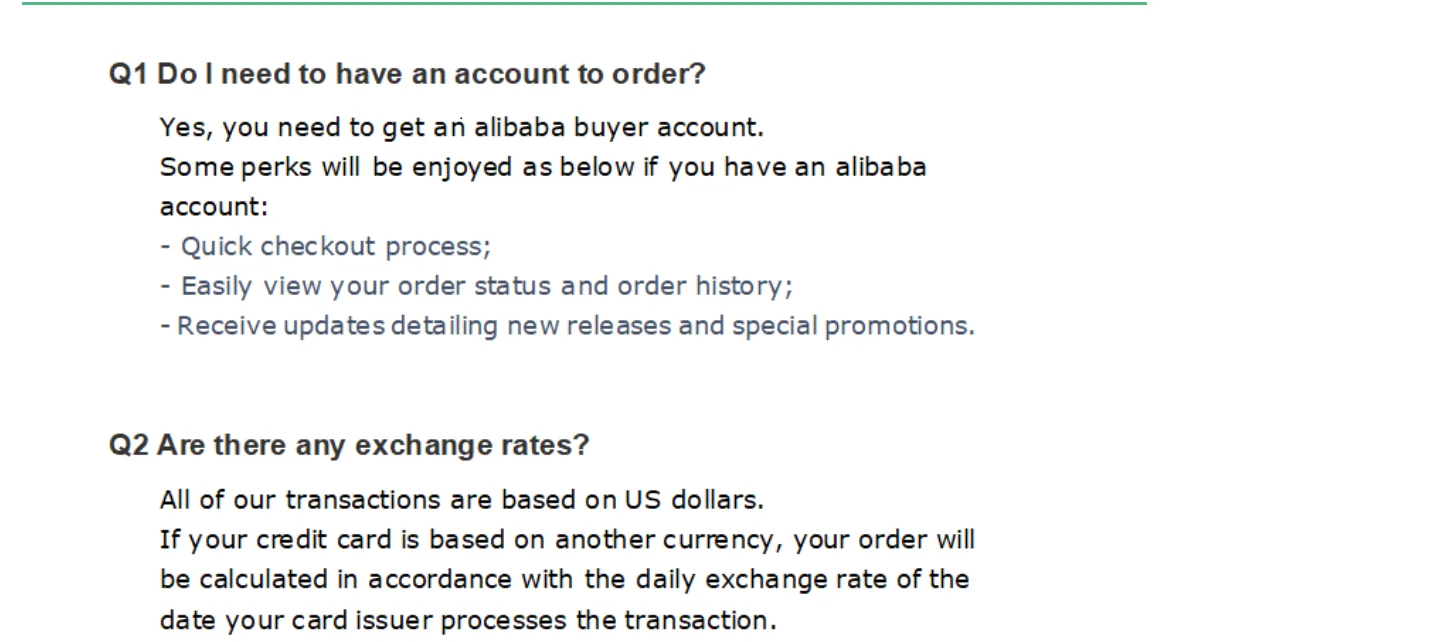
Task: Click the standalone 'account:' line
Action: click(x=214, y=207)
